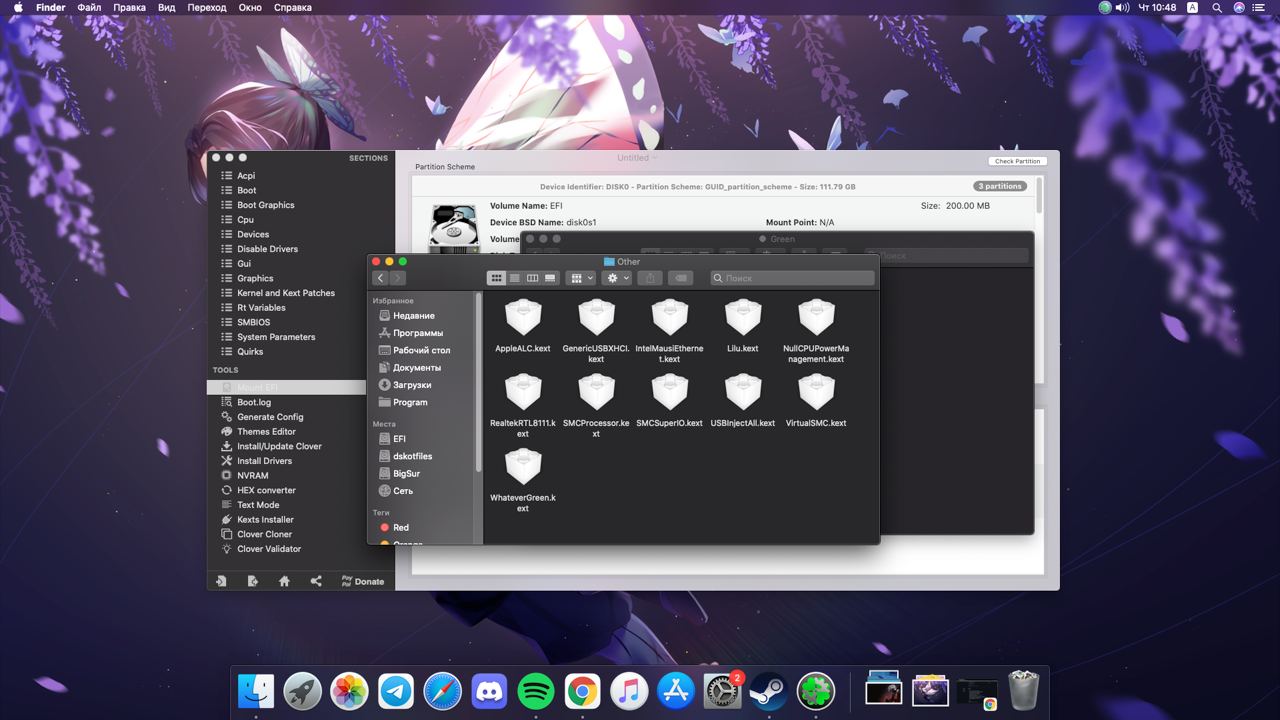The width and height of the screenshot is (1280, 720).
Task: Click the home icon in Clover Configurator
Action: [x=284, y=581]
